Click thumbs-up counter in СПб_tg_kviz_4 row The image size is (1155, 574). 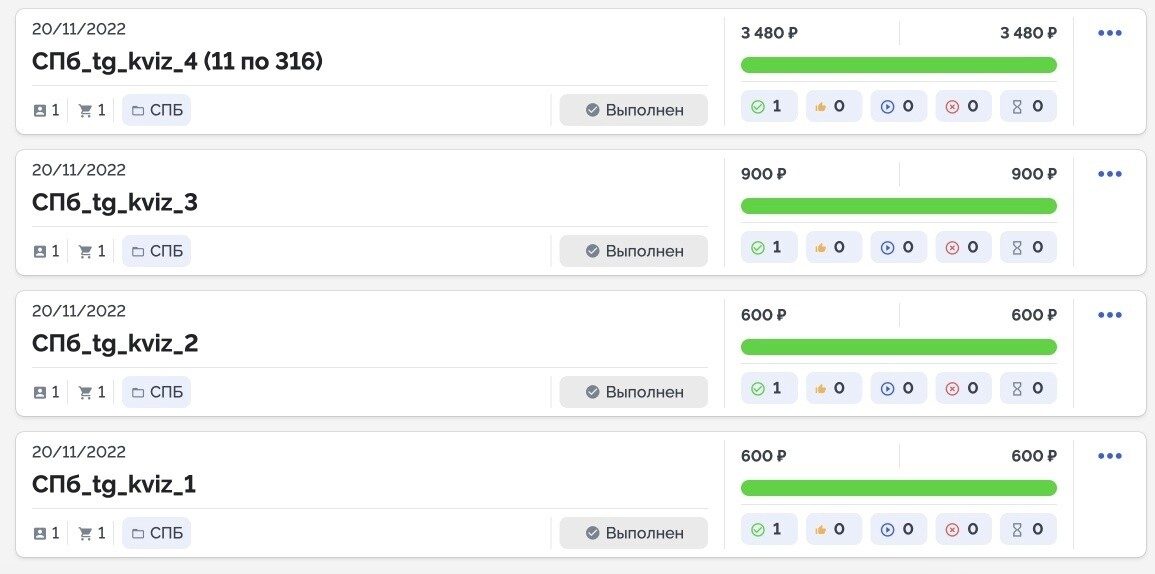point(834,107)
